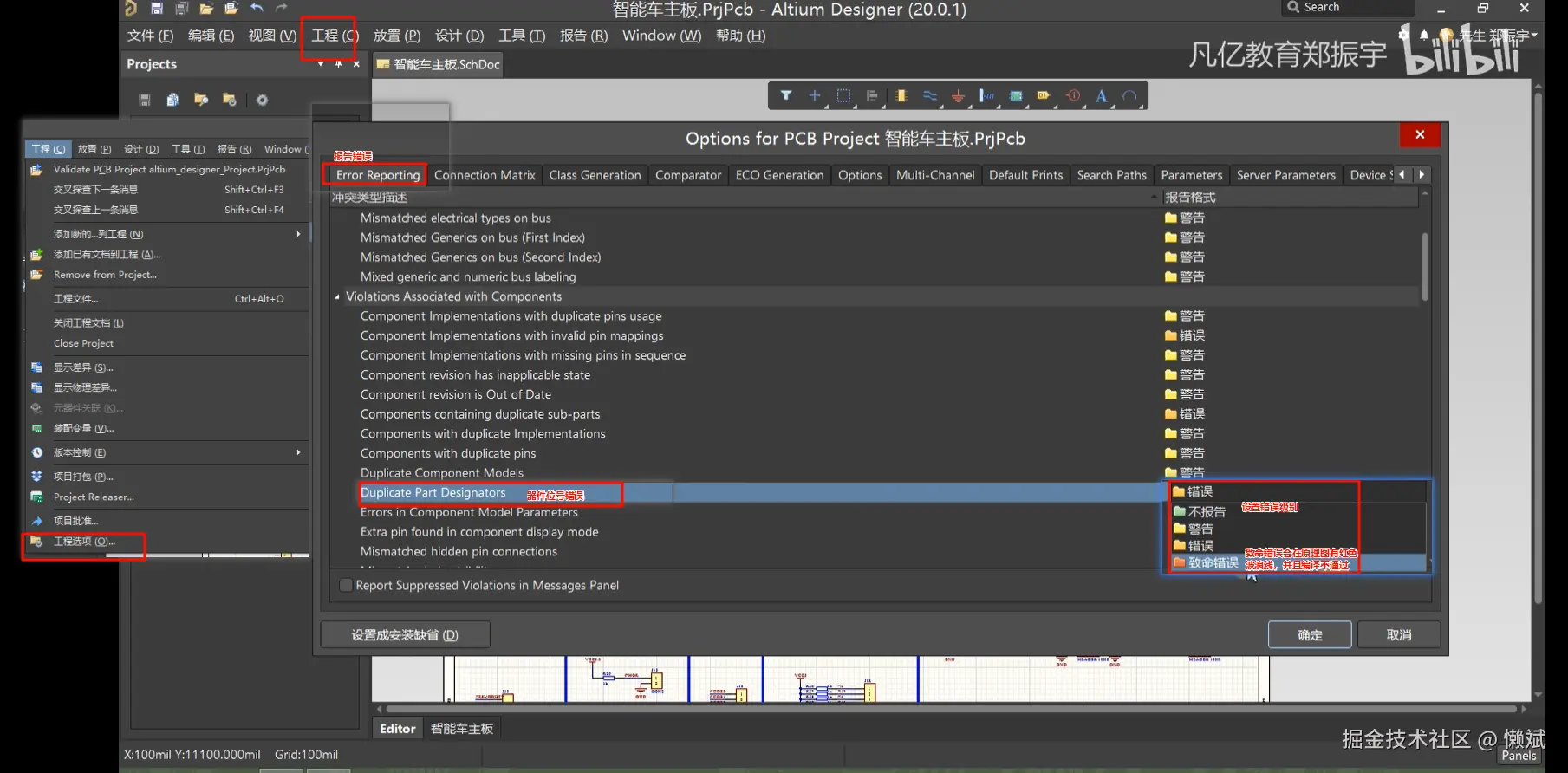This screenshot has height=773, width=1568.
Task: Select the dashed rectangle selection tool
Action: 843,95
